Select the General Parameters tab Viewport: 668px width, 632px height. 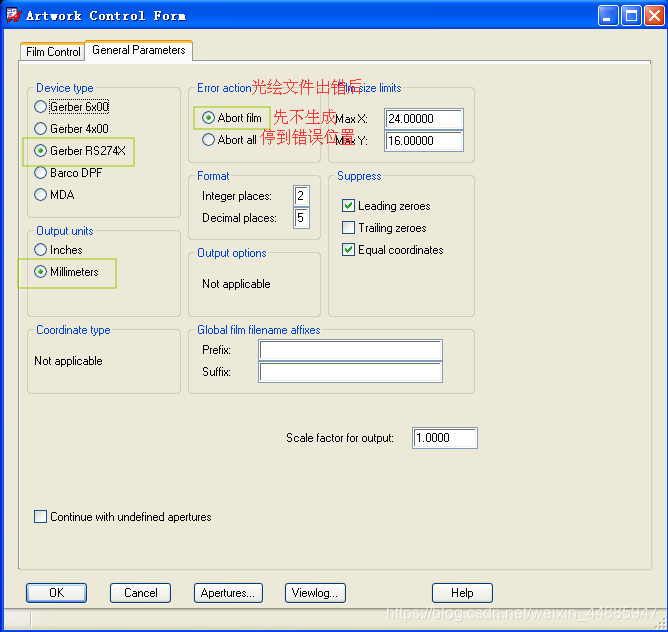click(138, 50)
